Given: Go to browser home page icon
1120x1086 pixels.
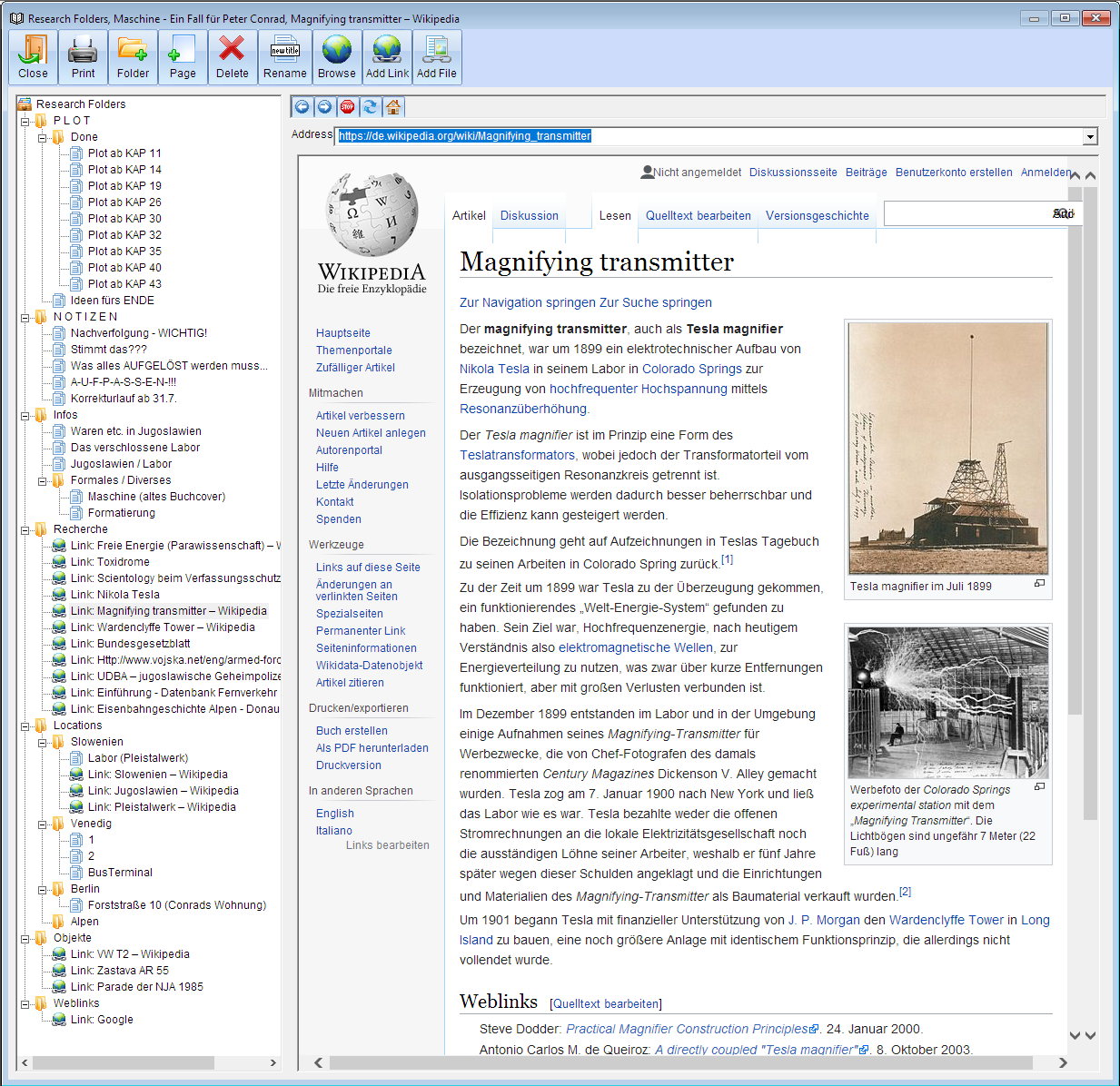Looking at the screenshot, I should pyautogui.click(x=393, y=107).
